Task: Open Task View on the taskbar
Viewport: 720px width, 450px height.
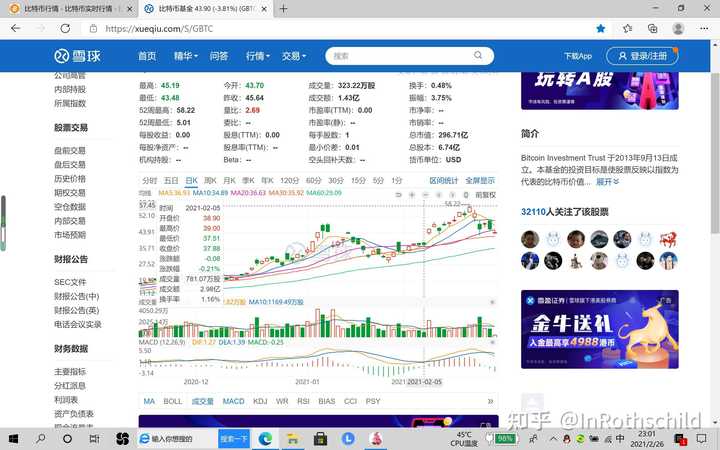Action: pos(94,439)
